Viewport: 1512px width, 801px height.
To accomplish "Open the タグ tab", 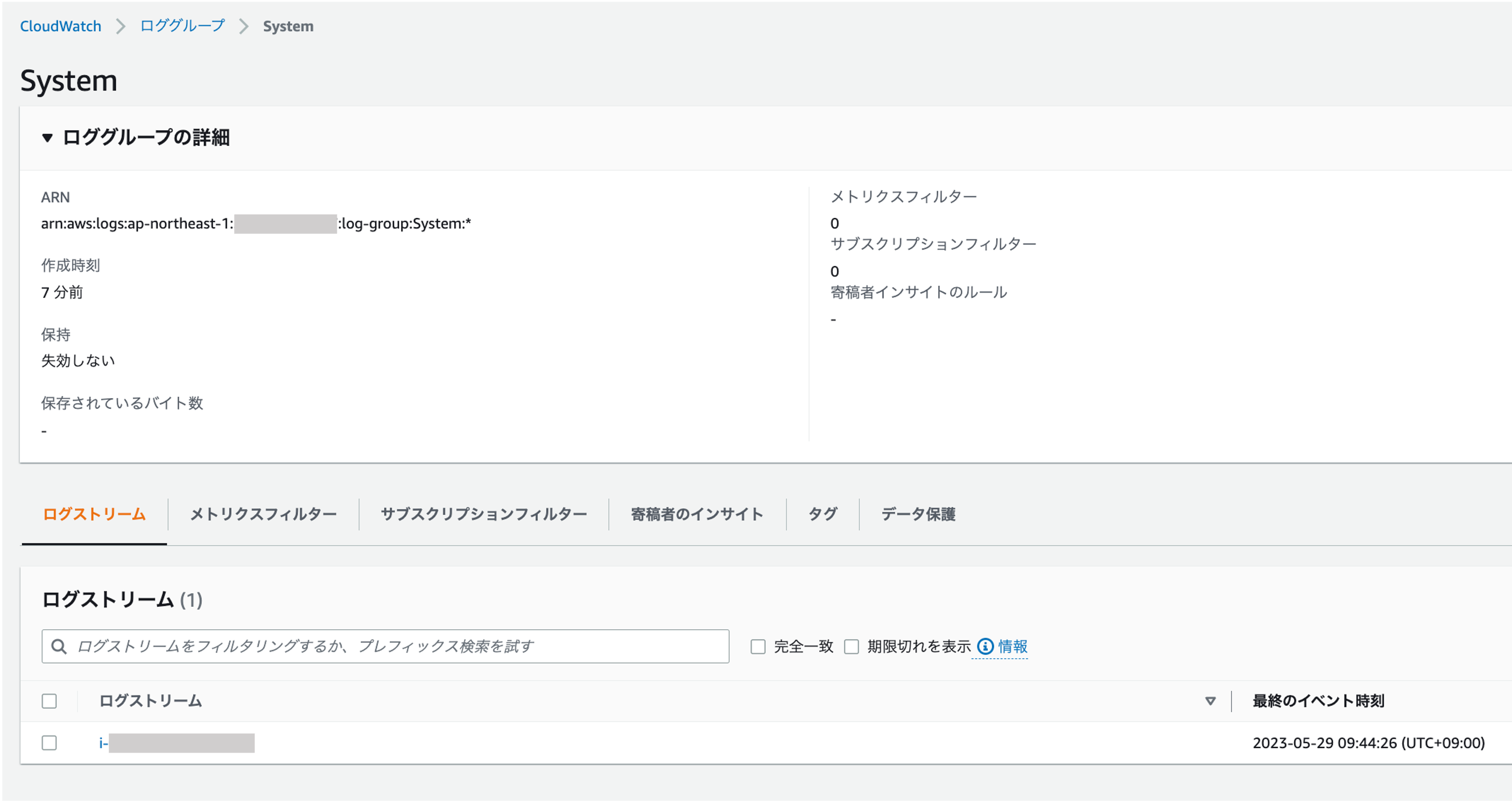I will point(822,514).
